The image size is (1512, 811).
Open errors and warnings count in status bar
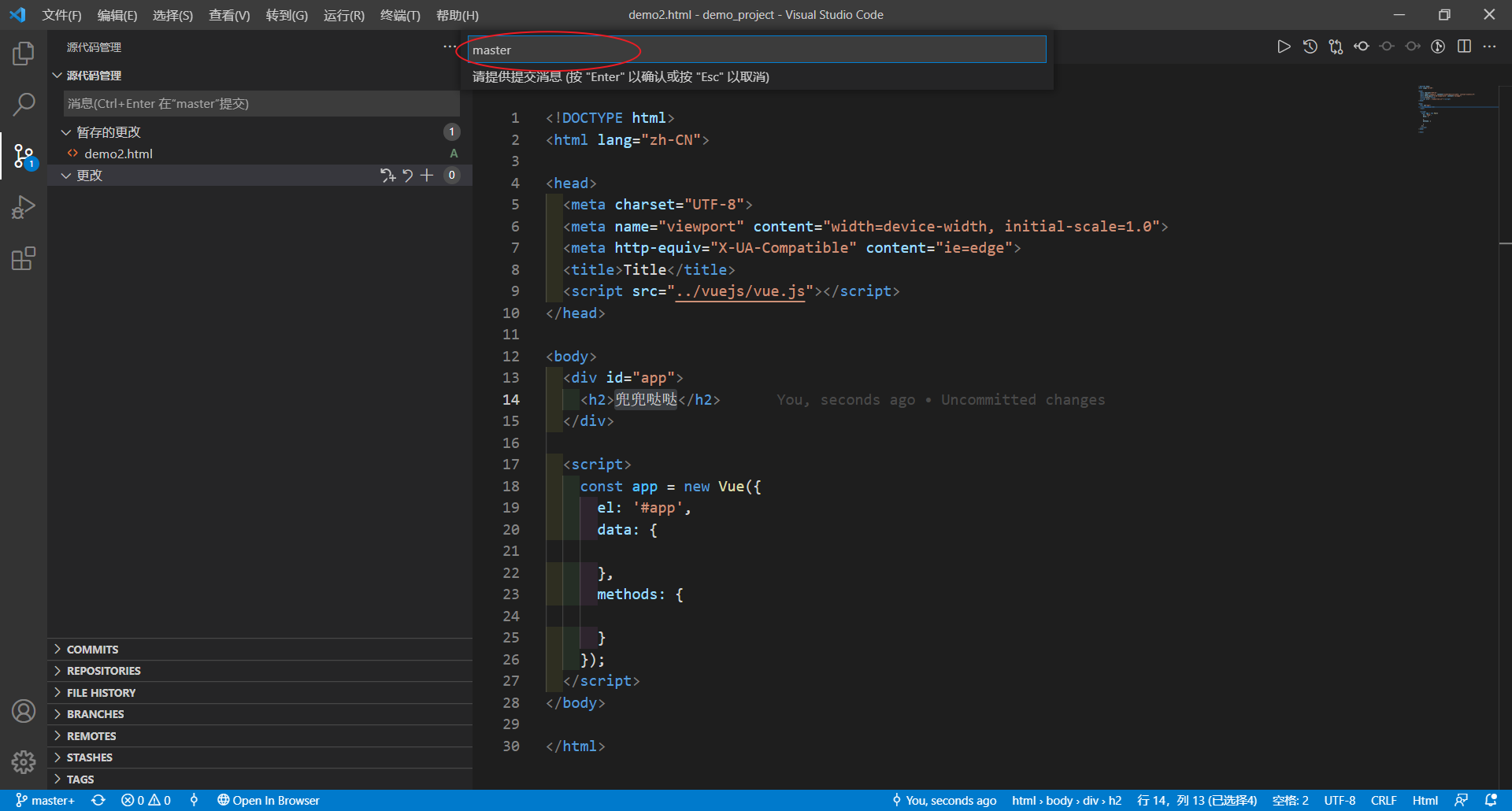(x=146, y=800)
